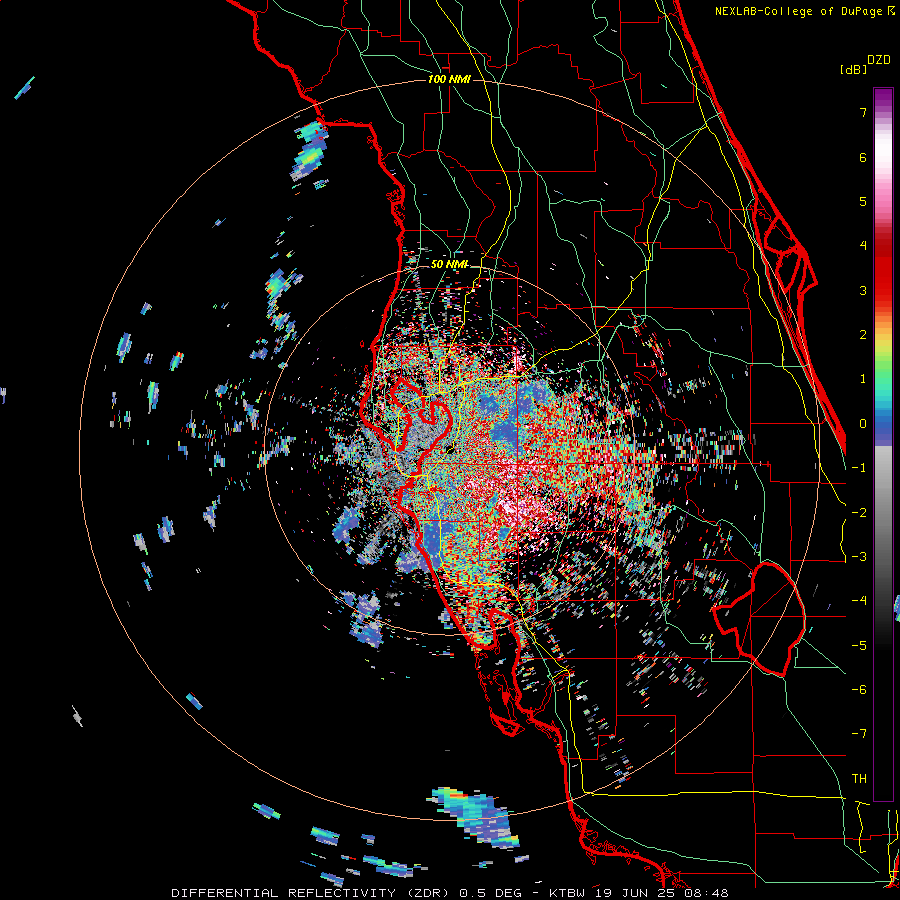Click the -3 dB scale tick label
Screen dimensions: 900x900
859,557
